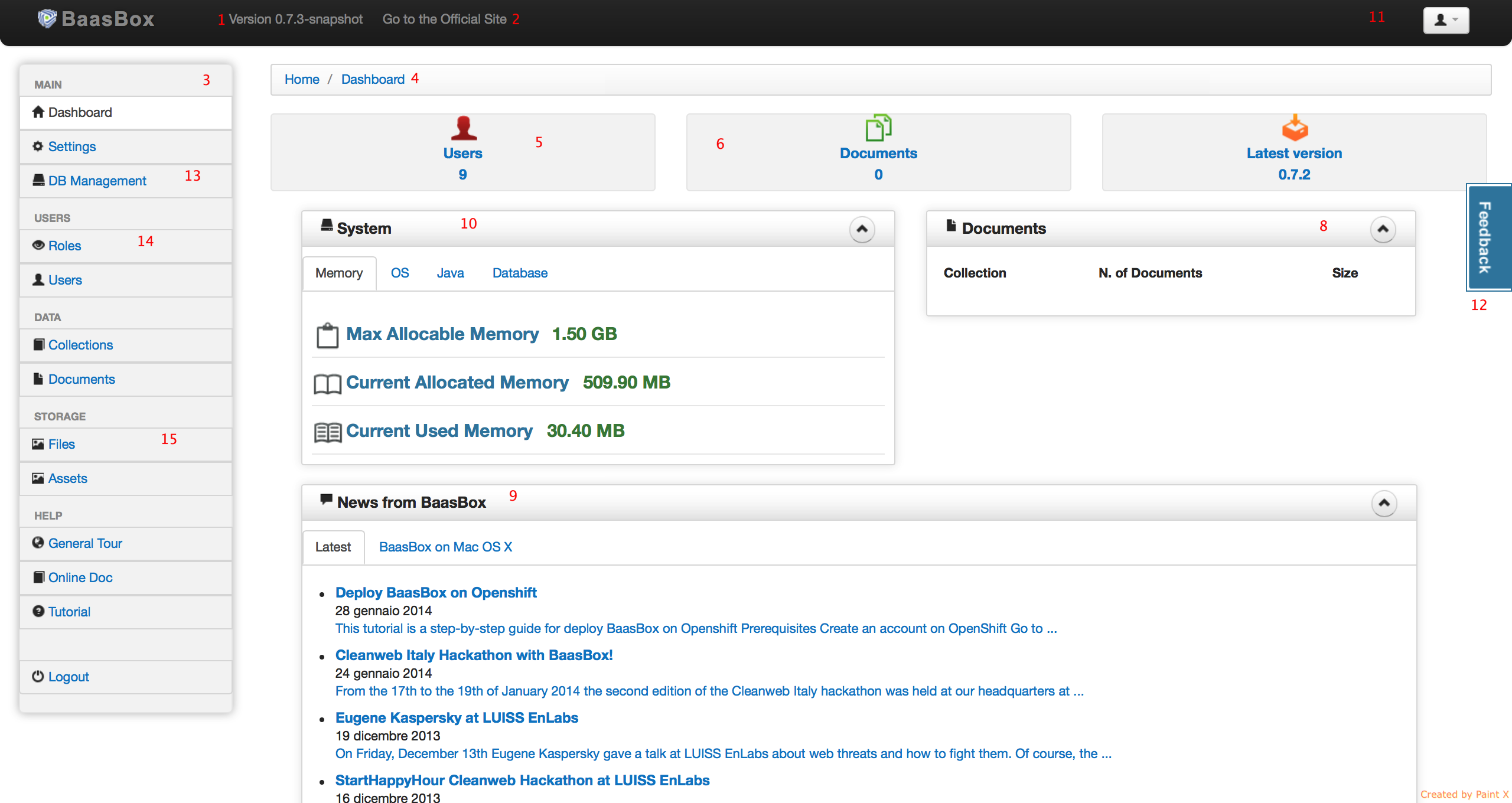Open the Files storage page
Viewport: 1512px width, 803px height.
125,444
